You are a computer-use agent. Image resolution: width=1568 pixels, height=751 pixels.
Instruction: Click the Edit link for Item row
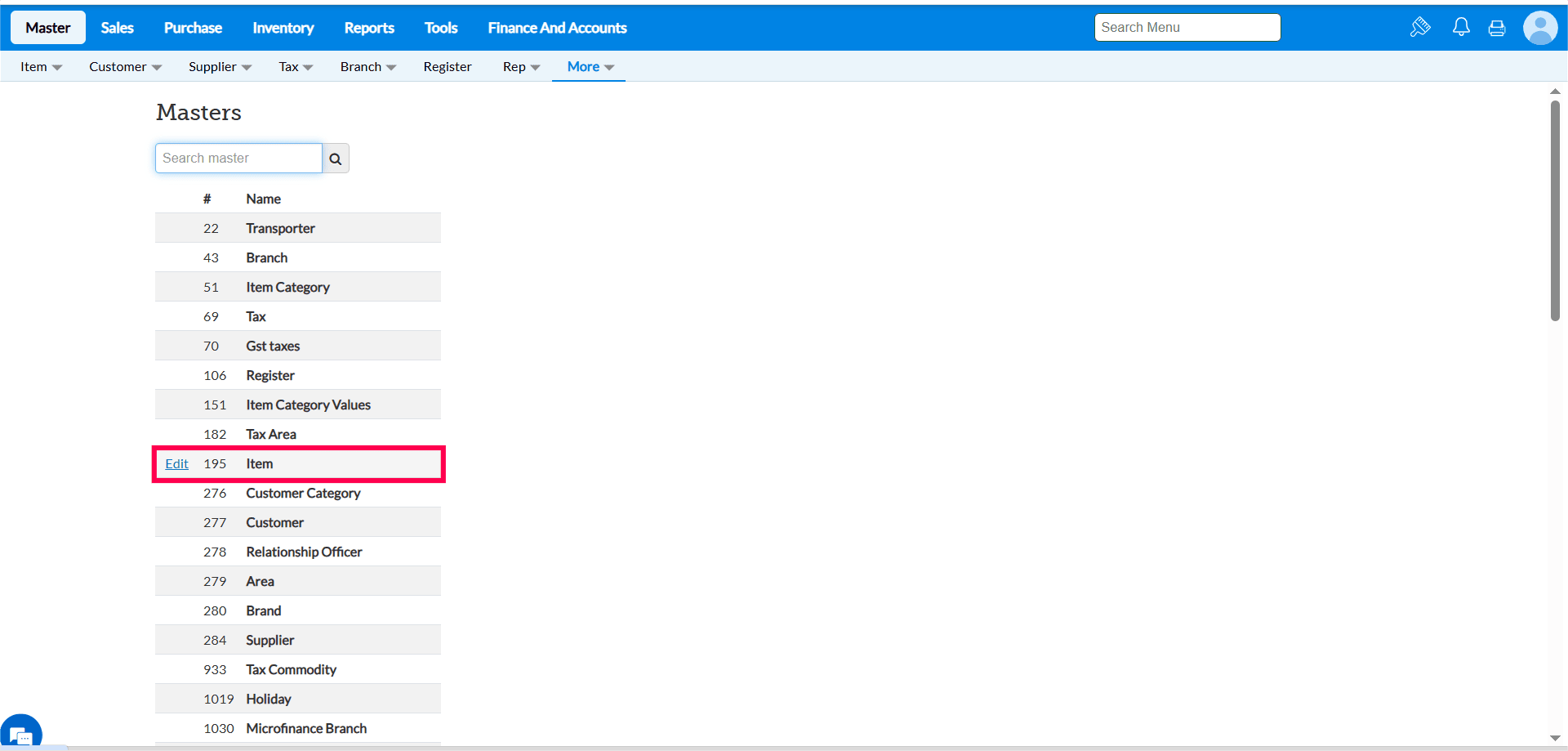(x=176, y=464)
